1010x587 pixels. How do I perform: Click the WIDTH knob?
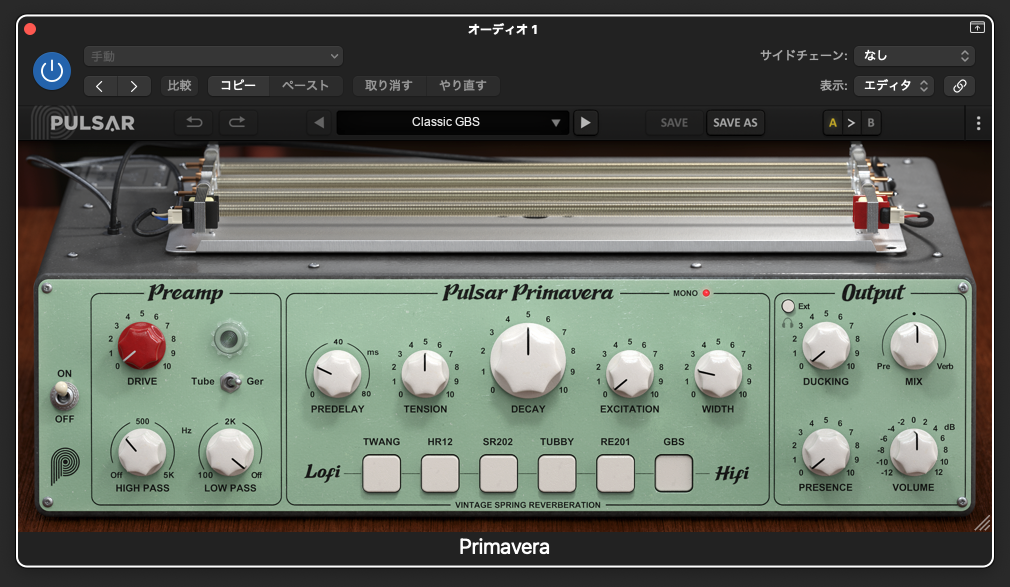point(718,374)
